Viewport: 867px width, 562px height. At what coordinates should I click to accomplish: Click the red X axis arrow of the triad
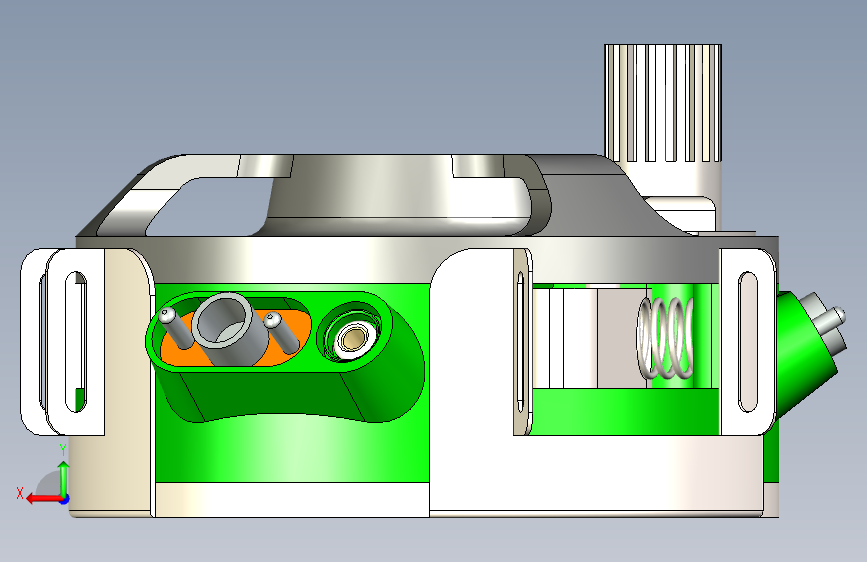(44, 499)
